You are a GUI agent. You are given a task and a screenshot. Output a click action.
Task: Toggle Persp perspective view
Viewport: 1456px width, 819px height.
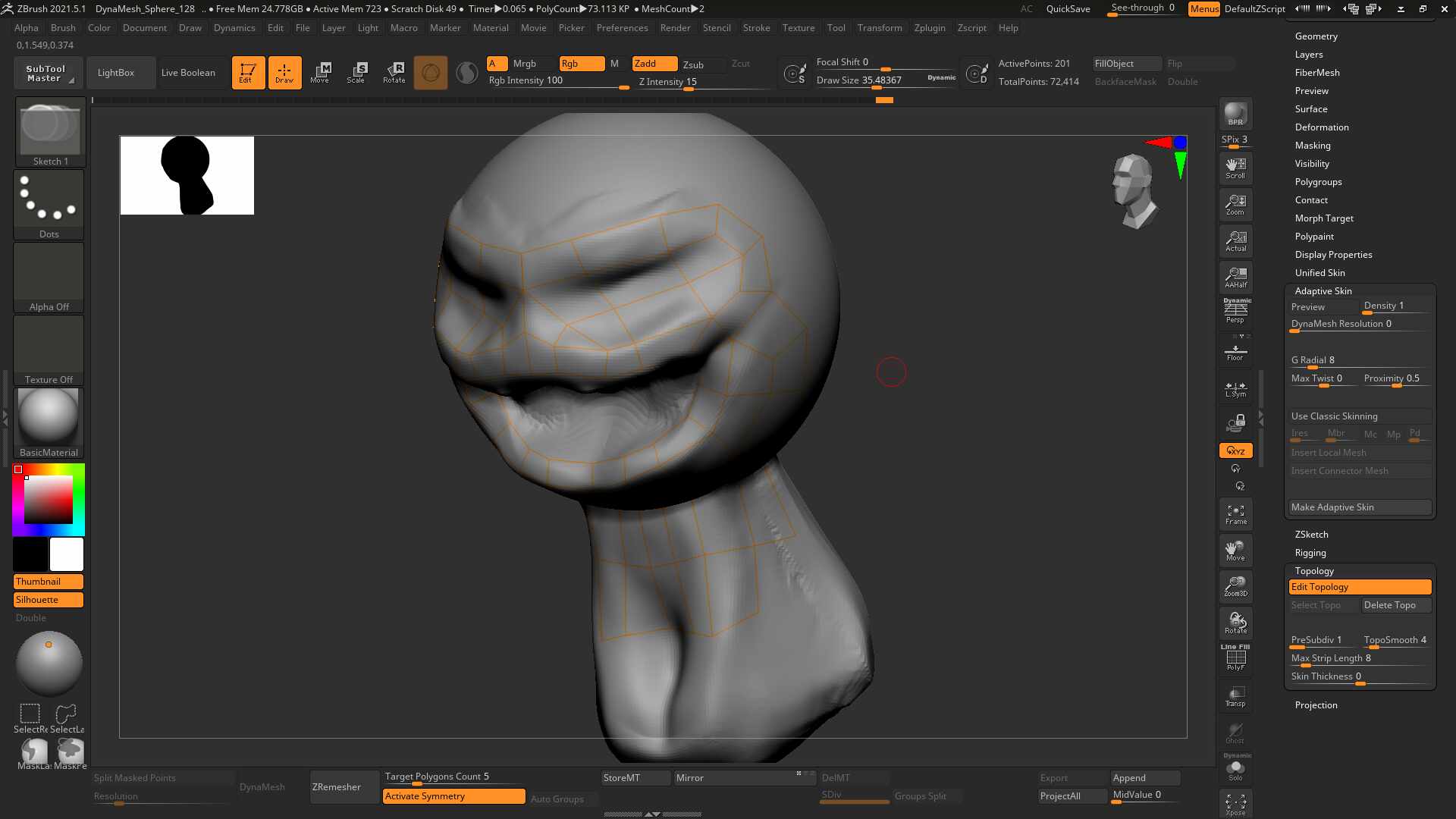tap(1235, 311)
